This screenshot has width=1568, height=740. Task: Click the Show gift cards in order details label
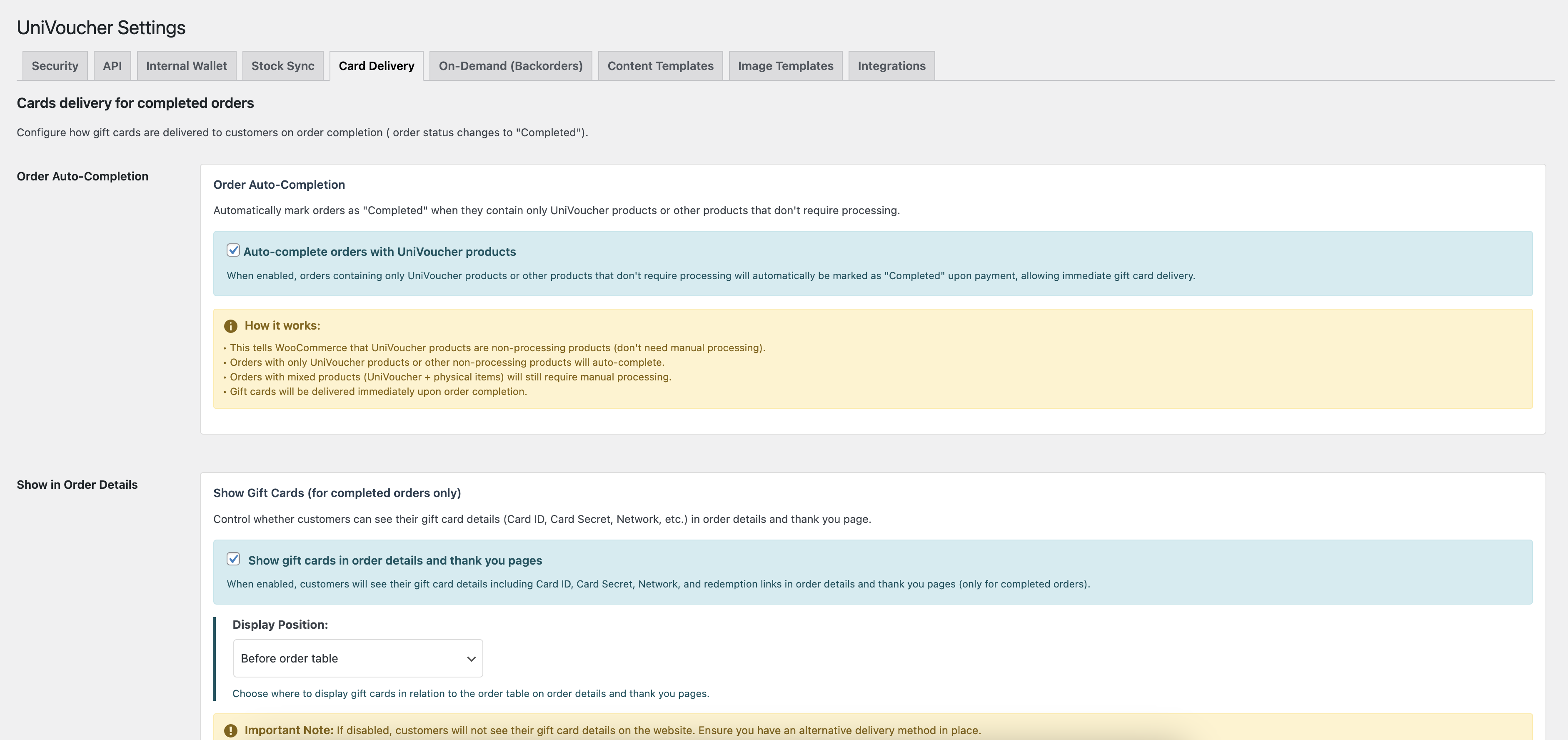pos(394,560)
